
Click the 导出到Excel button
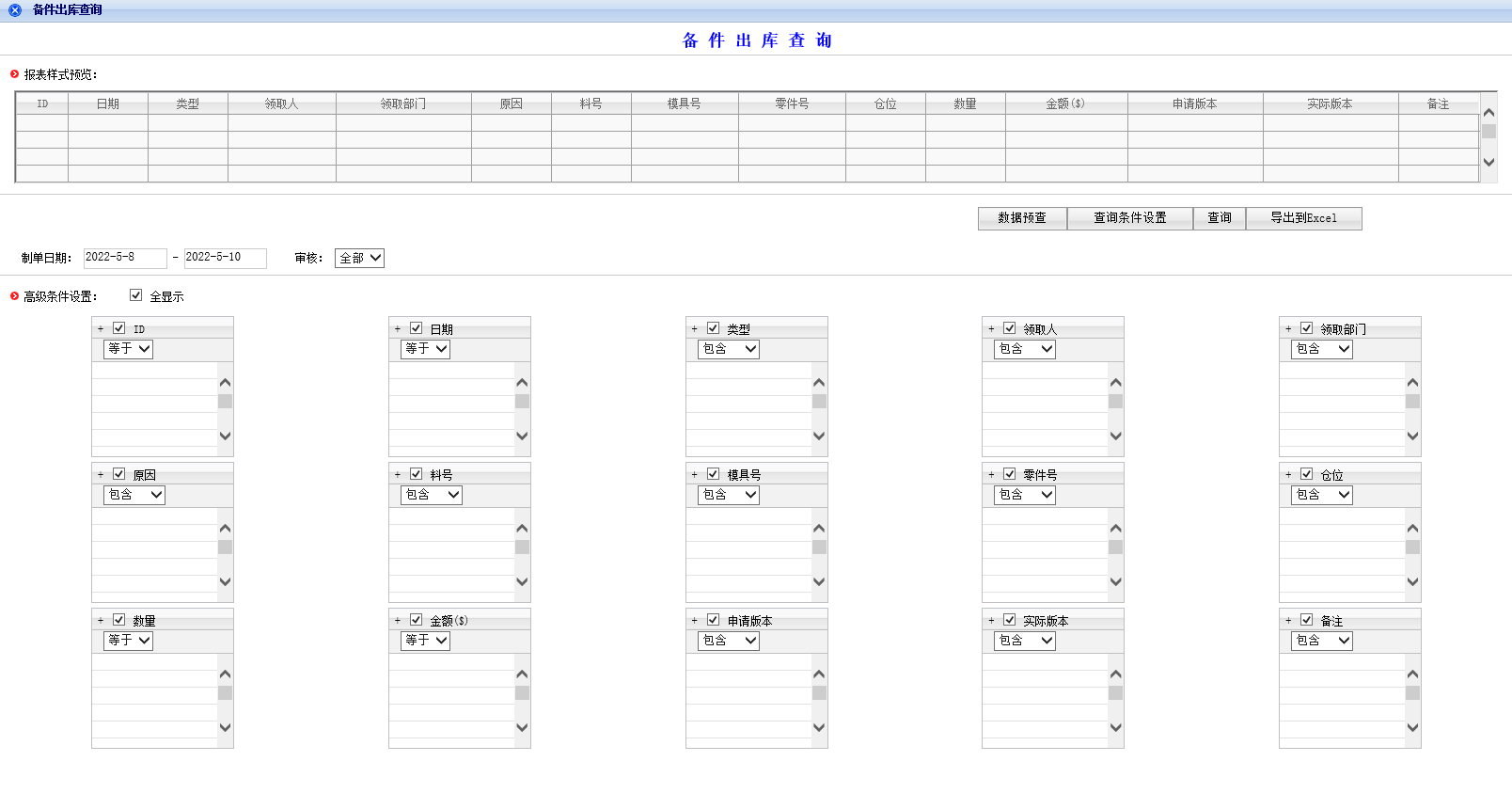[x=1303, y=218]
